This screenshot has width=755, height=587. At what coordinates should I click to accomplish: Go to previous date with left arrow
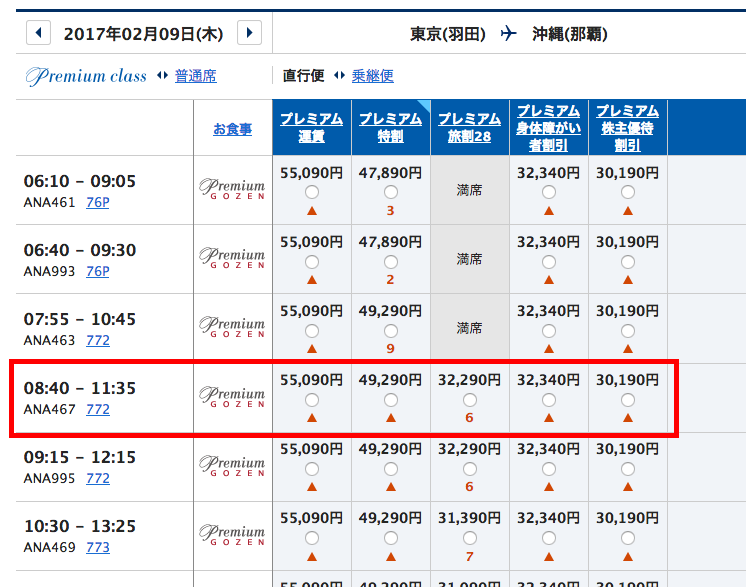click(38, 33)
